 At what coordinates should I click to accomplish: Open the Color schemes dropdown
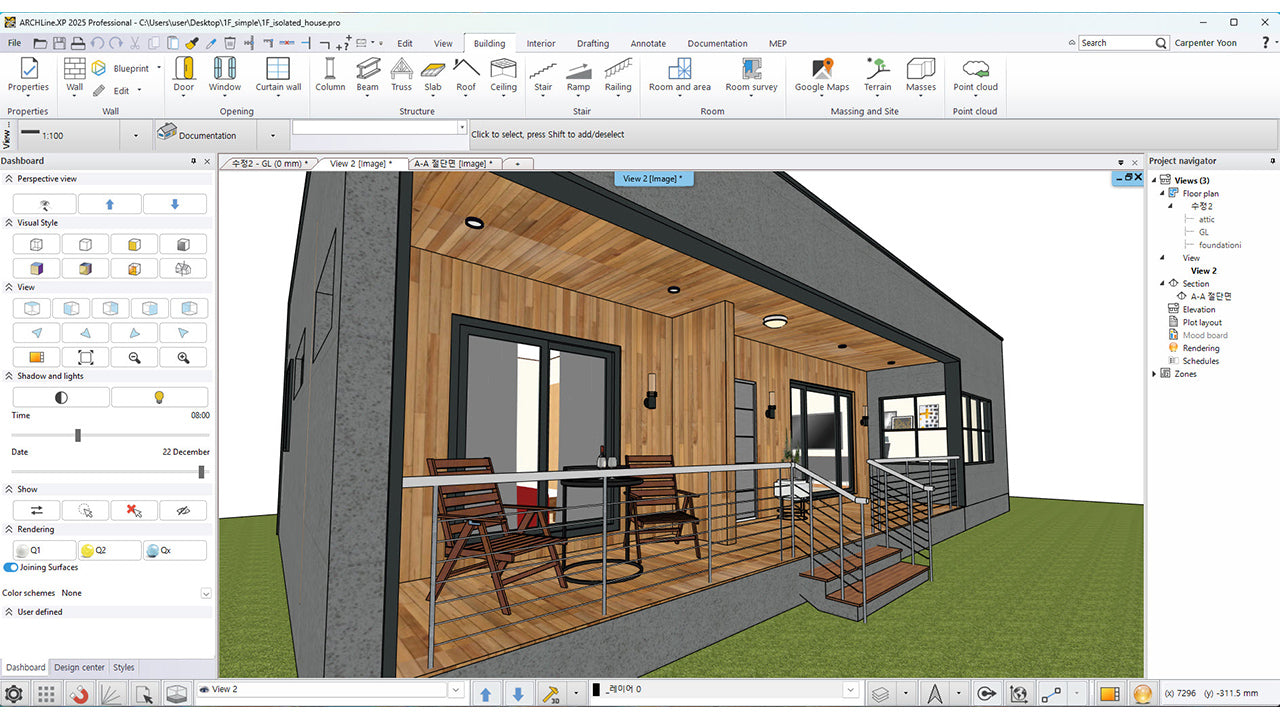click(x=206, y=593)
